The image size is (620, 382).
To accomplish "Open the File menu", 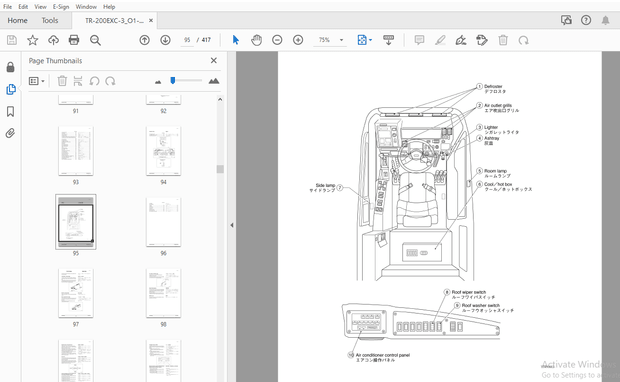I will 8,7.
